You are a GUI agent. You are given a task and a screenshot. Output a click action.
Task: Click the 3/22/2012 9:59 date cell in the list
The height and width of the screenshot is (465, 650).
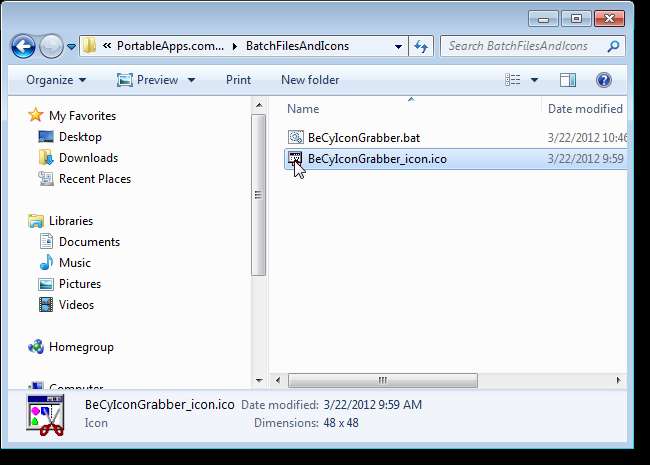[585, 159]
